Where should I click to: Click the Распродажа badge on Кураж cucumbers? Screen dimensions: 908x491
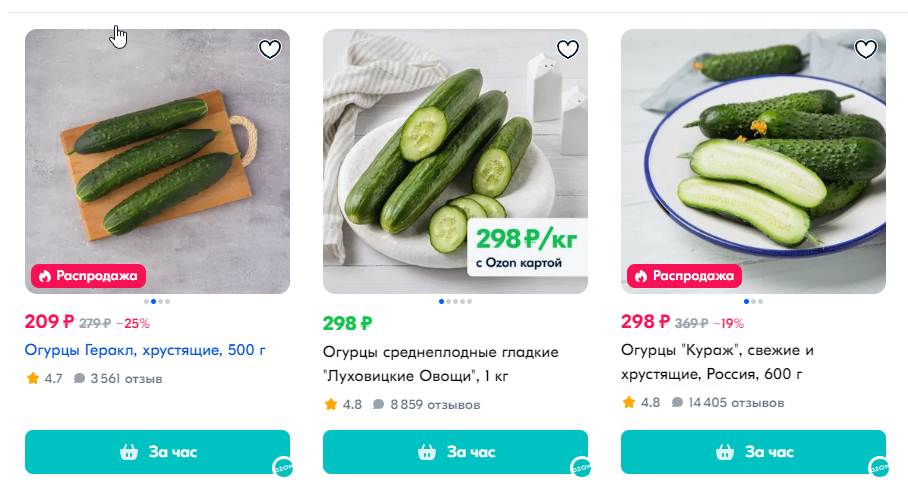[x=686, y=275]
